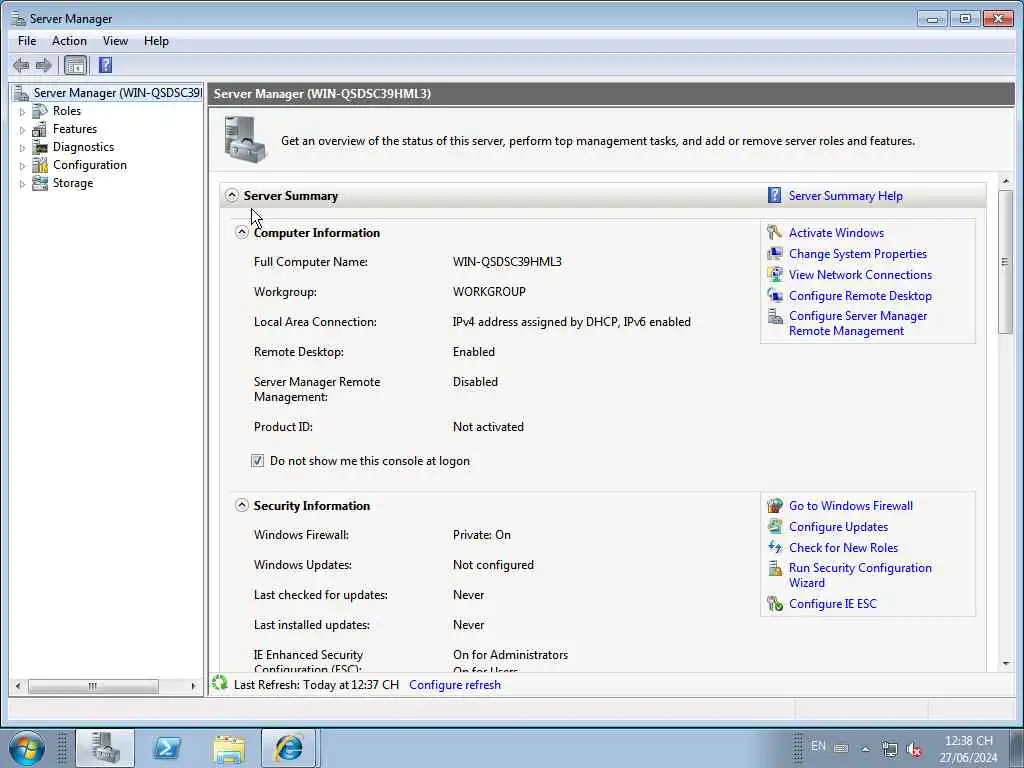Click the Go to Windows Firewall icon

point(775,505)
